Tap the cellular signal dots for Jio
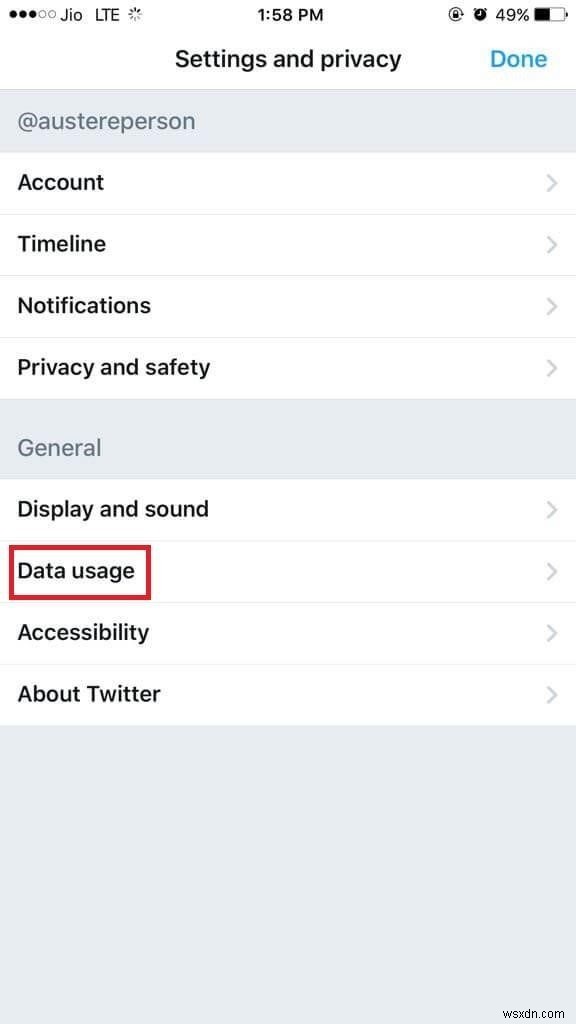 [32, 14]
